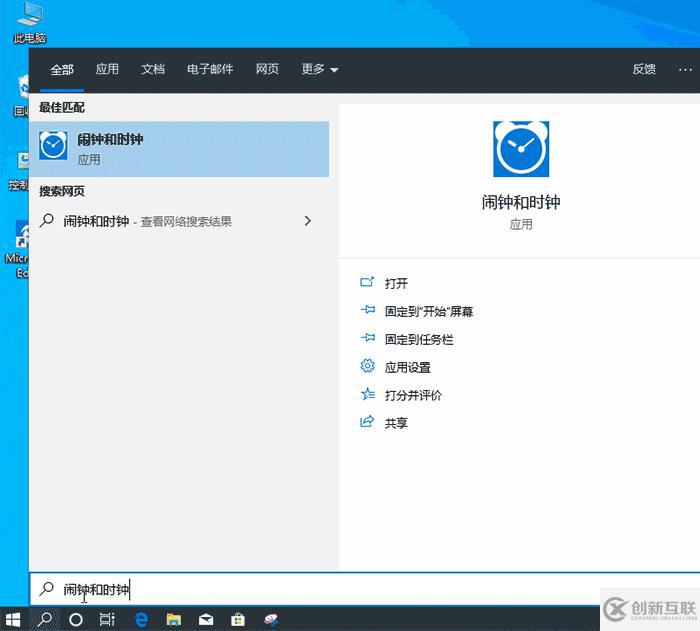The width and height of the screenshot is (700, 631).
Task: Choose 固定到"开始"屏幕
Action: 429,311
